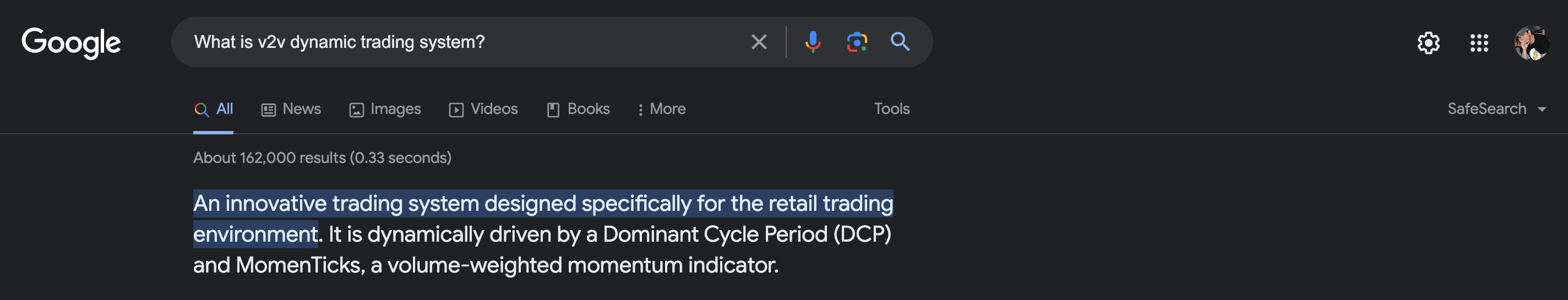The height and width of the screenshot is (300, 1568).
Task: Expand the SafeSearch dropdown
Action: (x=1487, y=109)
